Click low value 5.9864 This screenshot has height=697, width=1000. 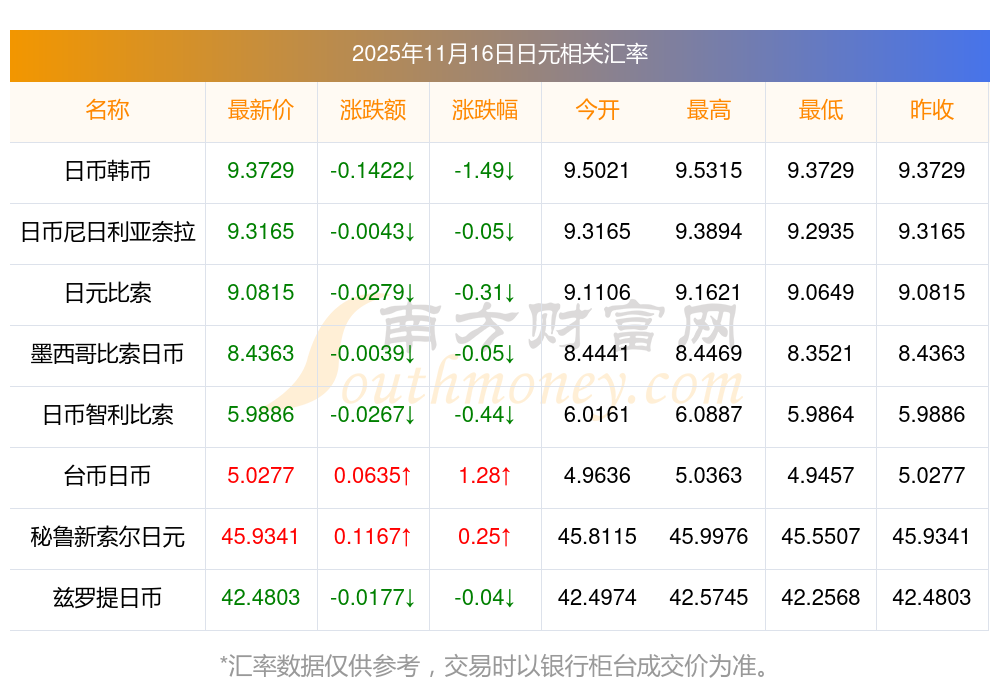tap(821, 415)
